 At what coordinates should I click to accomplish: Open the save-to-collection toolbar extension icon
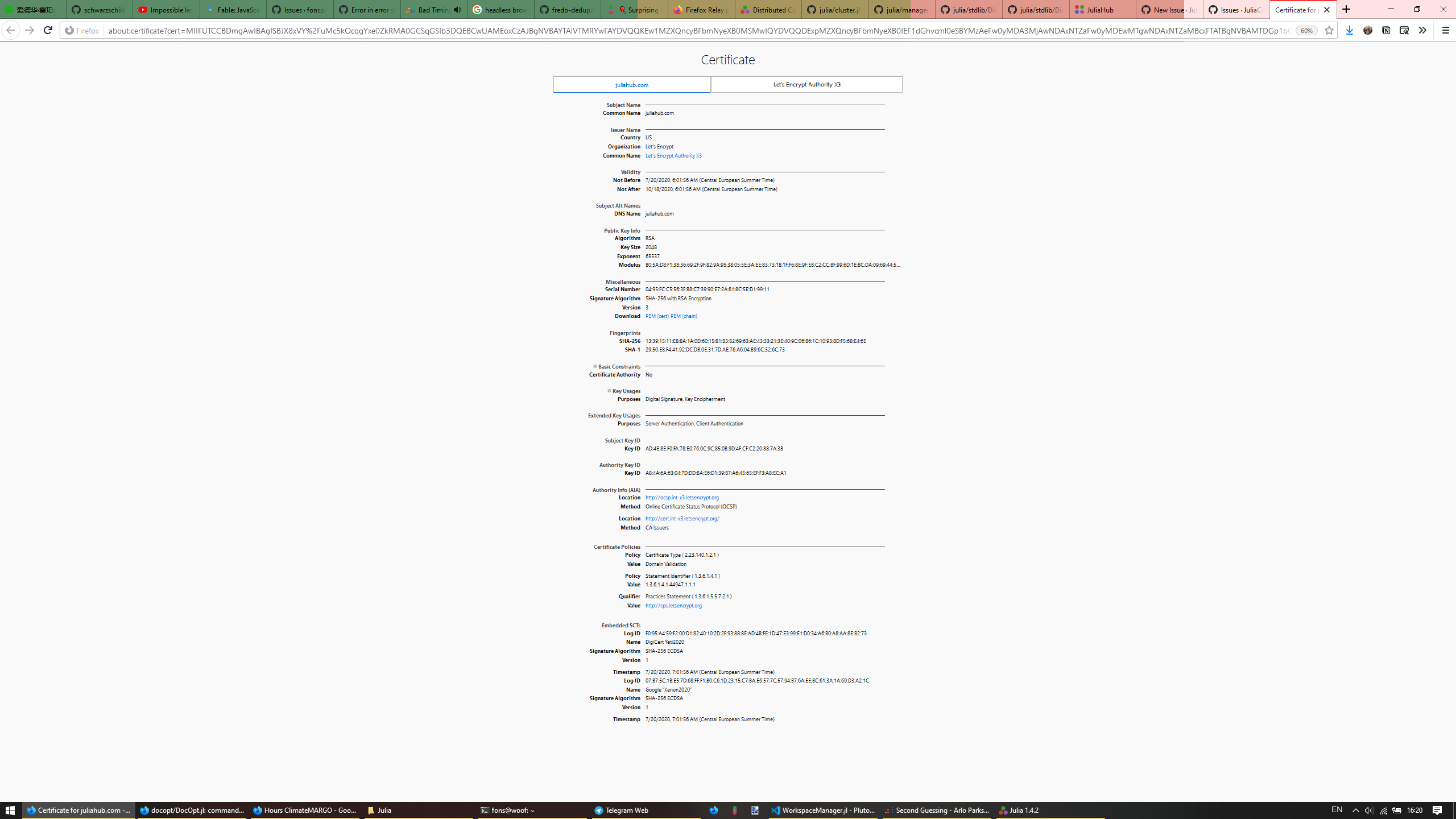coord(1404,30)
